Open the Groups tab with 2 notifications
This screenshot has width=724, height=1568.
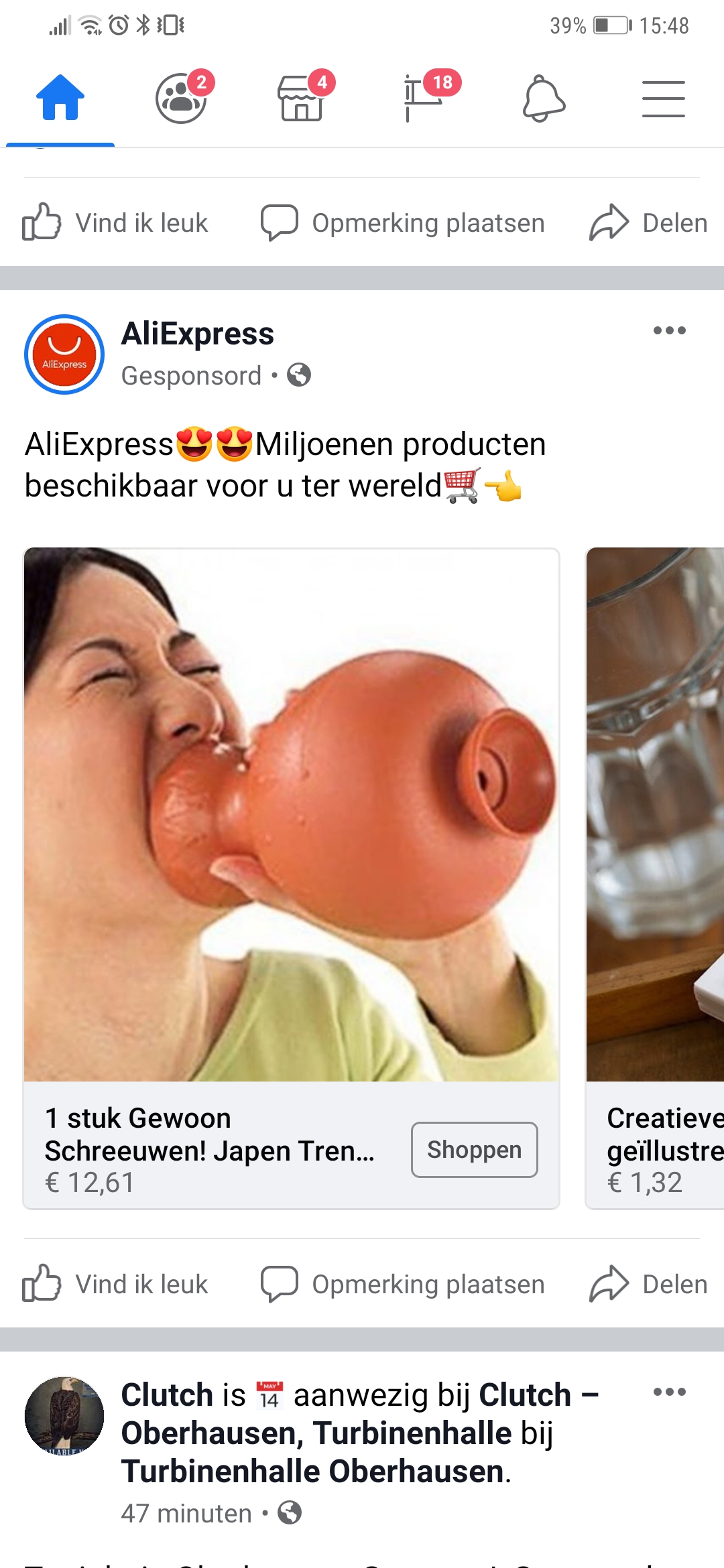point(181,99)
